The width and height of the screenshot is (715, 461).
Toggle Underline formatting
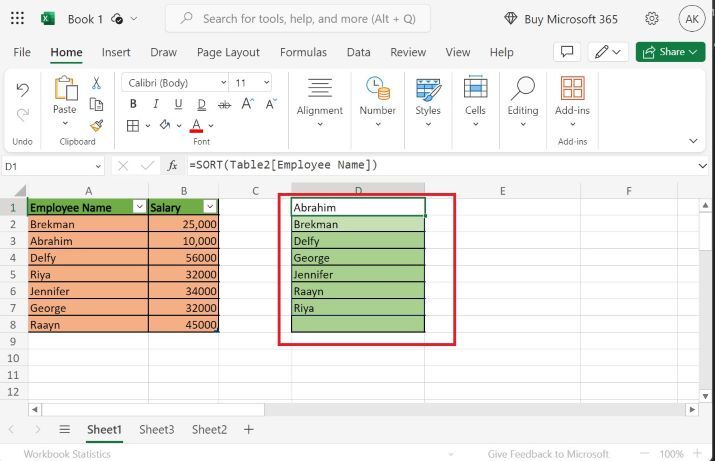178,104
